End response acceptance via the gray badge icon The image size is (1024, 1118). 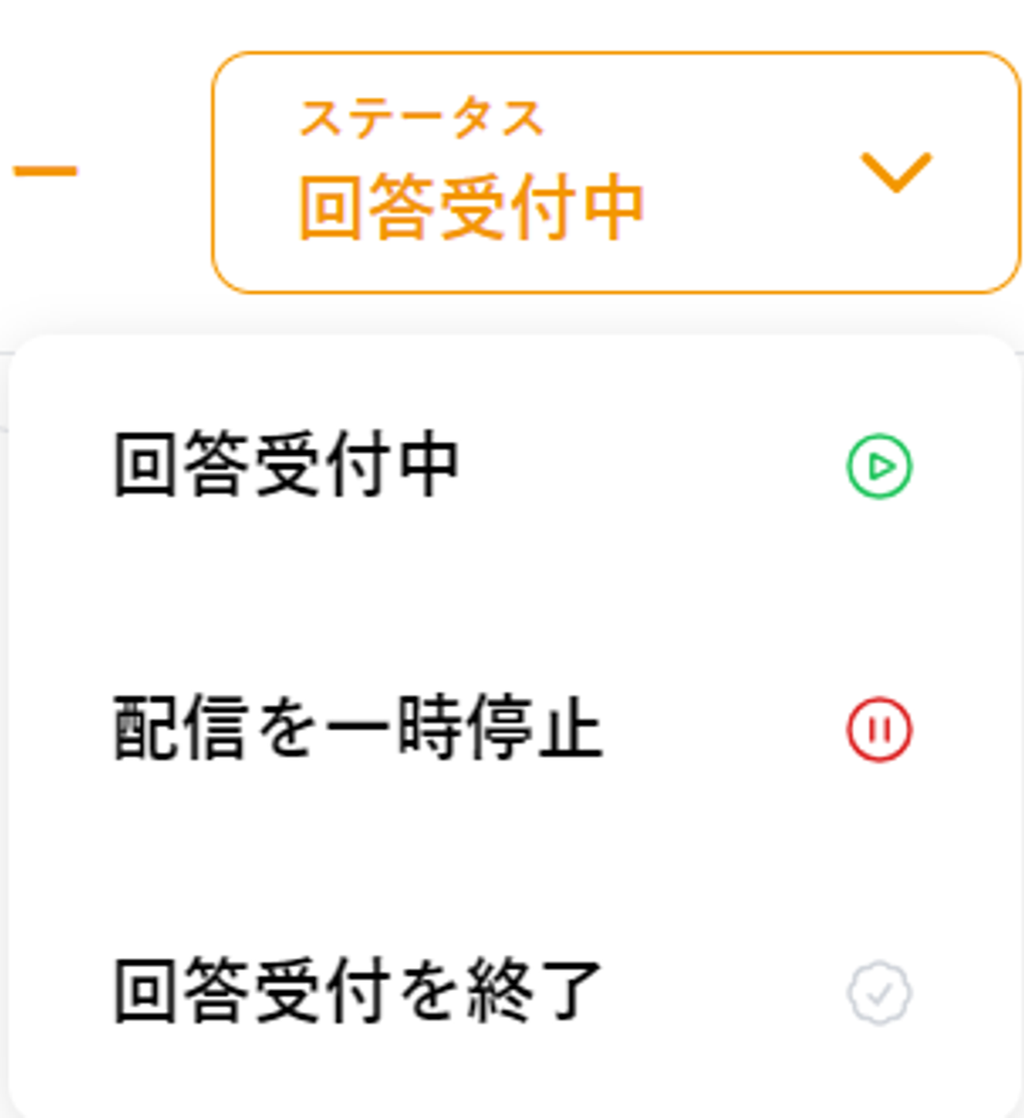pos(879,993)
